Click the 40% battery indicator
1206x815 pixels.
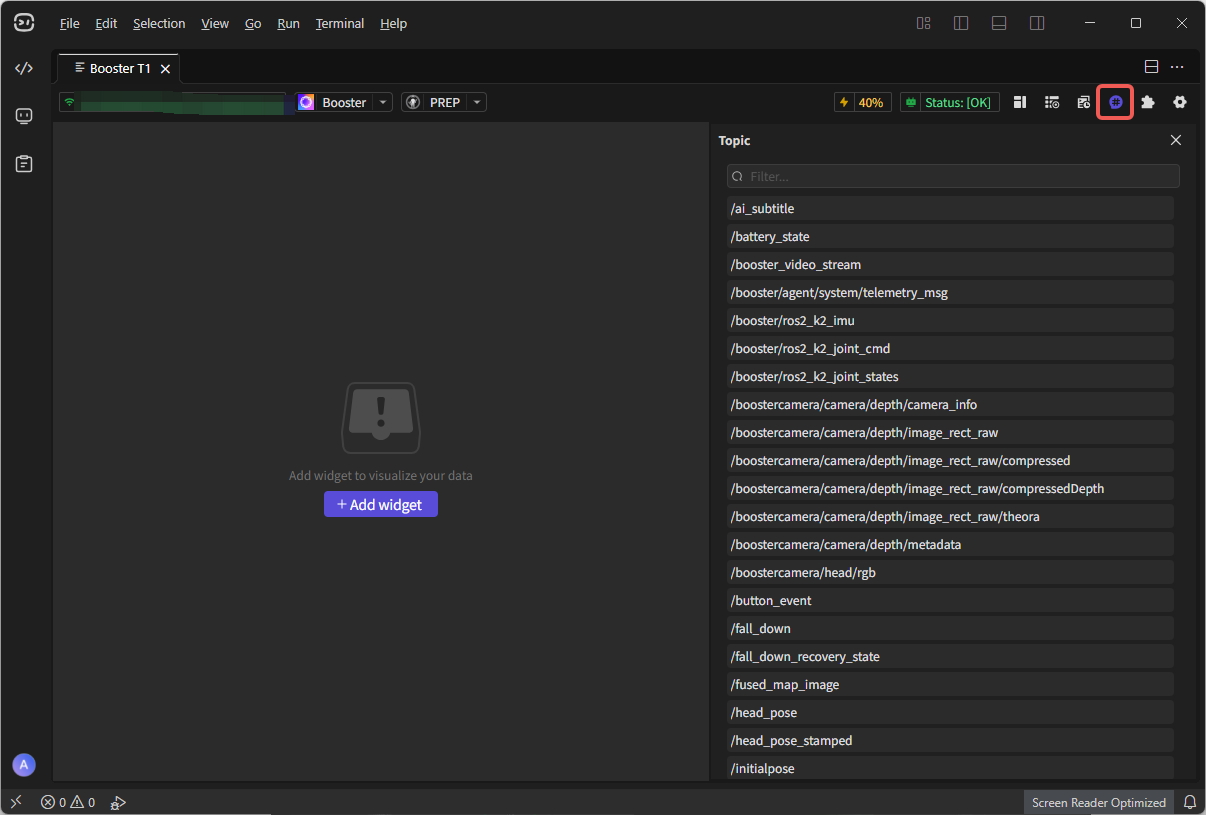click(x=863, y=102)
